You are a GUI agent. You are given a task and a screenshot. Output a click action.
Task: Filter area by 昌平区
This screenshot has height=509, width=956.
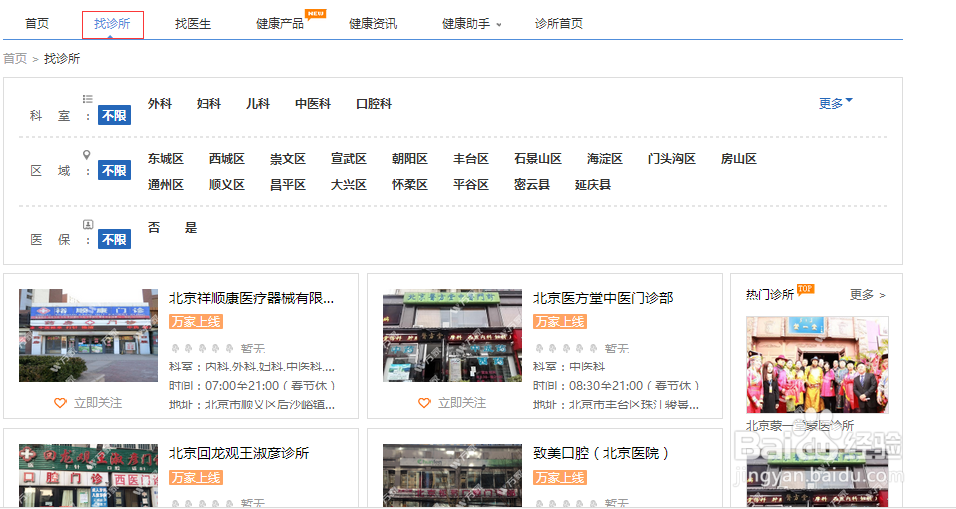tap(288, 185)
